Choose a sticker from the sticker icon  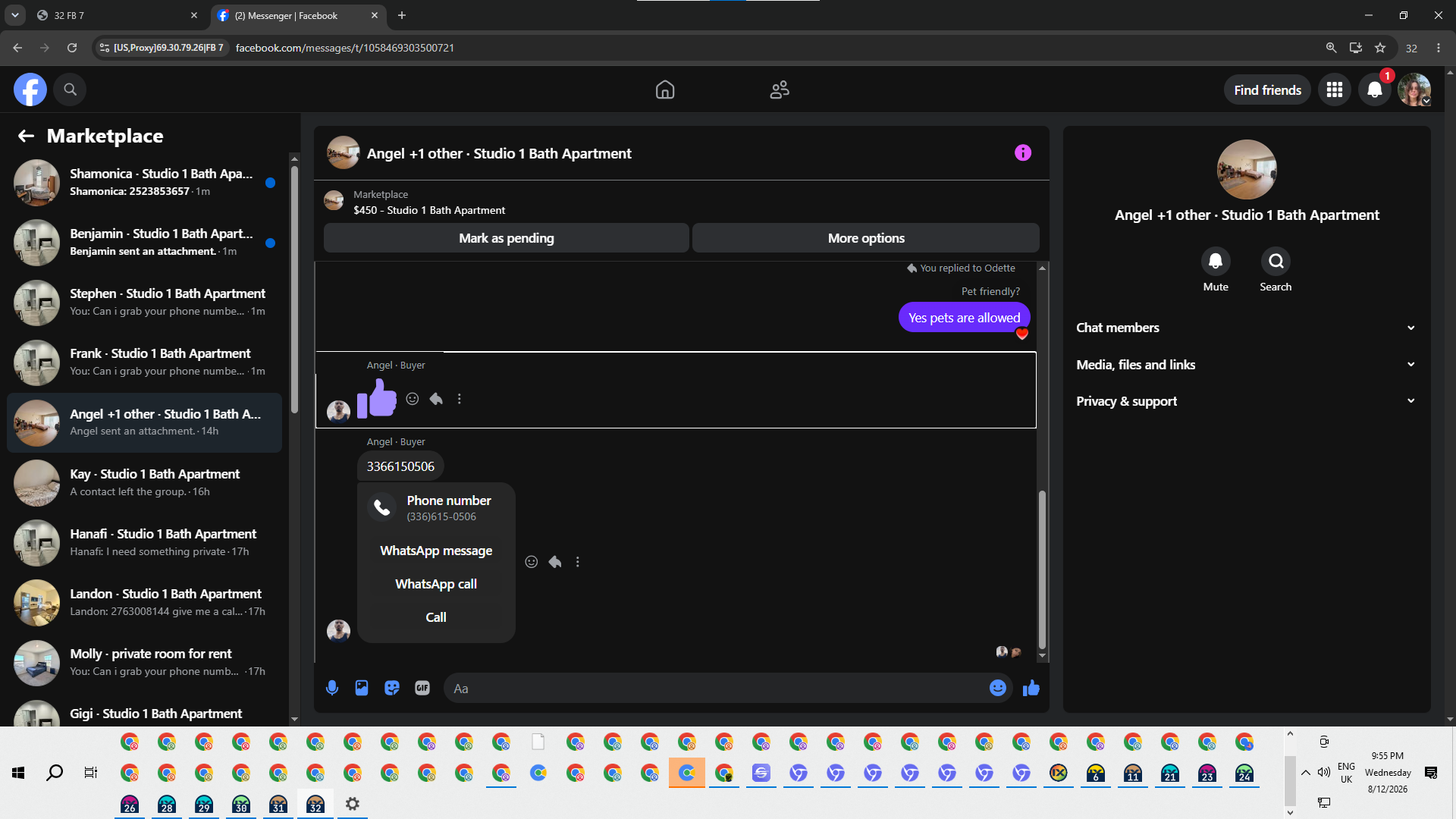point(392,688)
